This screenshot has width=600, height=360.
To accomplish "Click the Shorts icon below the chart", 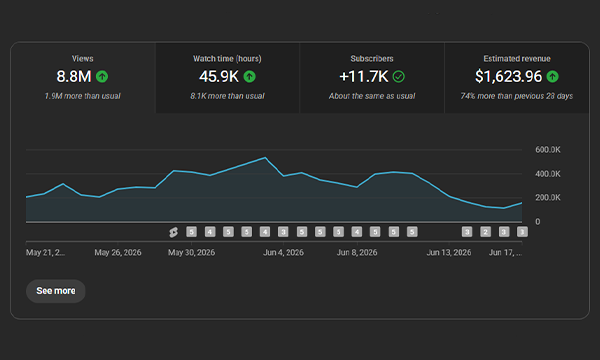I will [173, 232].
